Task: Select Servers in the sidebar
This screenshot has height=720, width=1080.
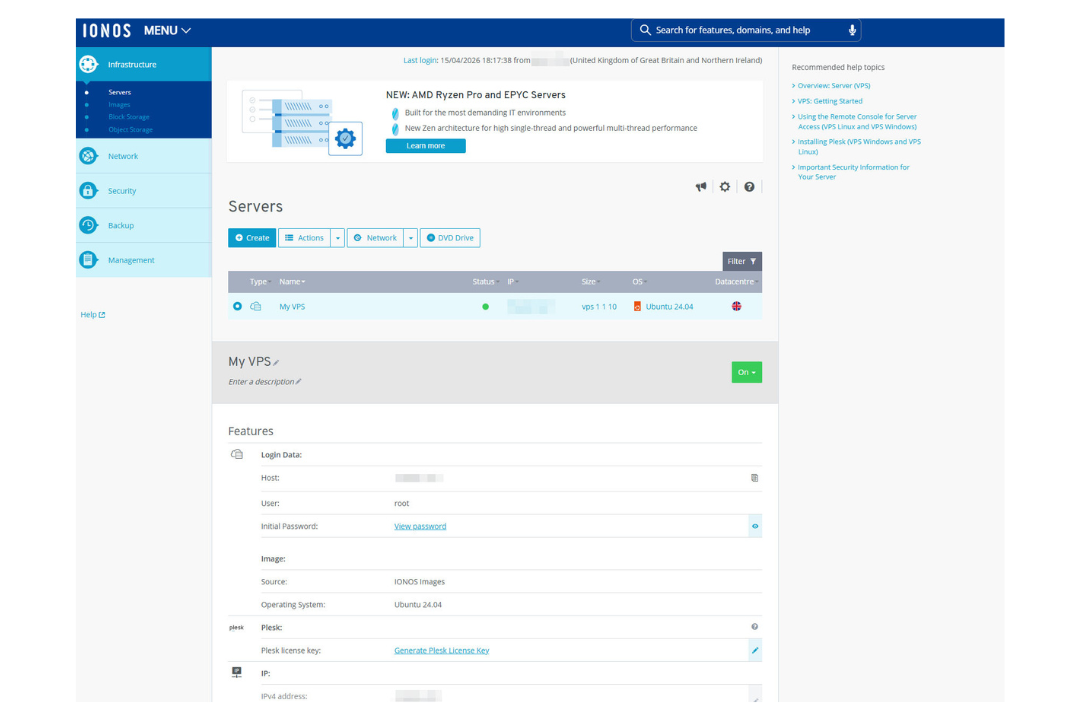Action: [119, 92]
